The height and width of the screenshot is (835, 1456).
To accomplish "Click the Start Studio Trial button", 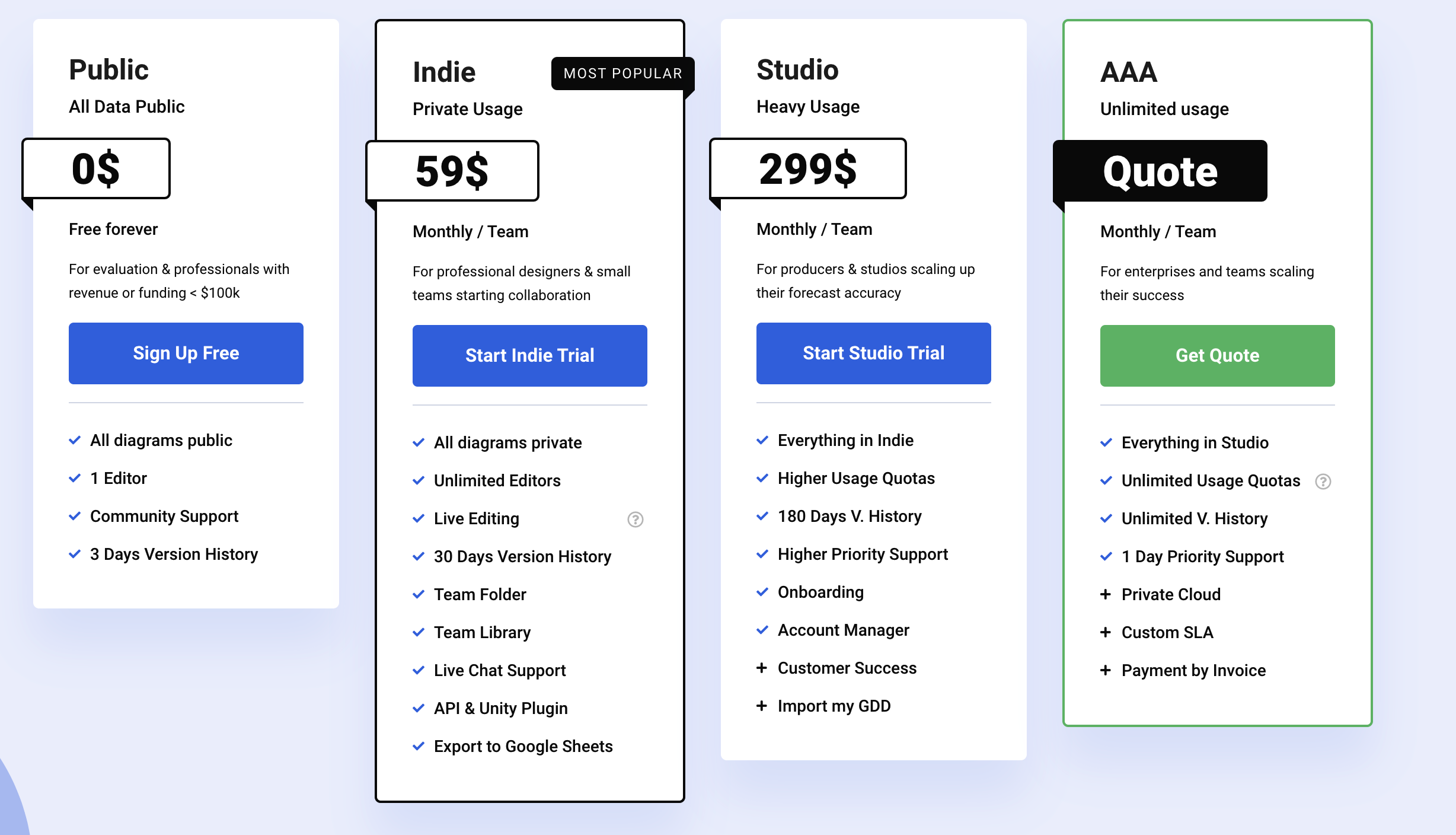I will click(874, 353).
